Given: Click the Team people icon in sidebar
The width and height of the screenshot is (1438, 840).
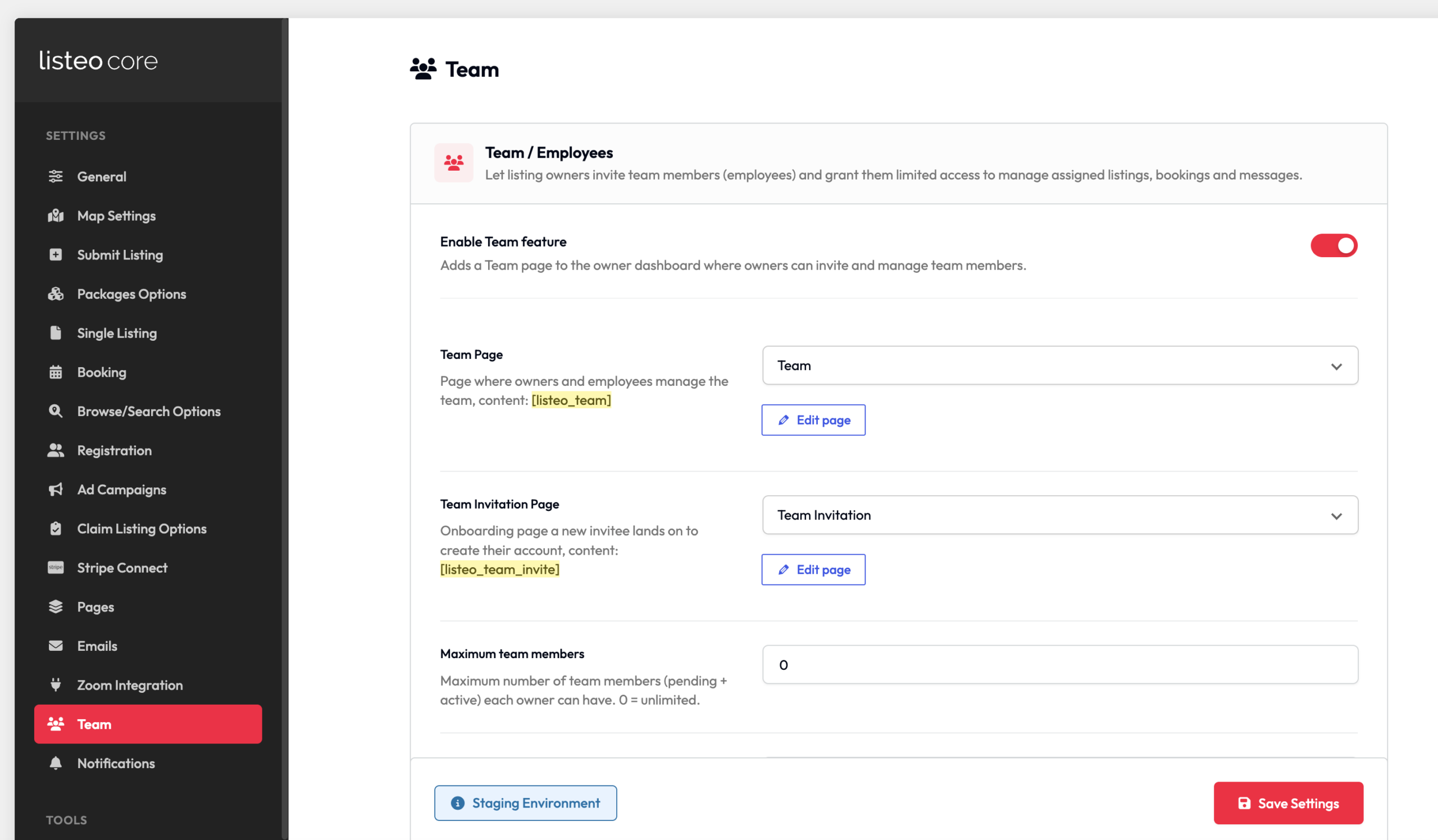Looking at the screenshot, I should click(56, 724).
